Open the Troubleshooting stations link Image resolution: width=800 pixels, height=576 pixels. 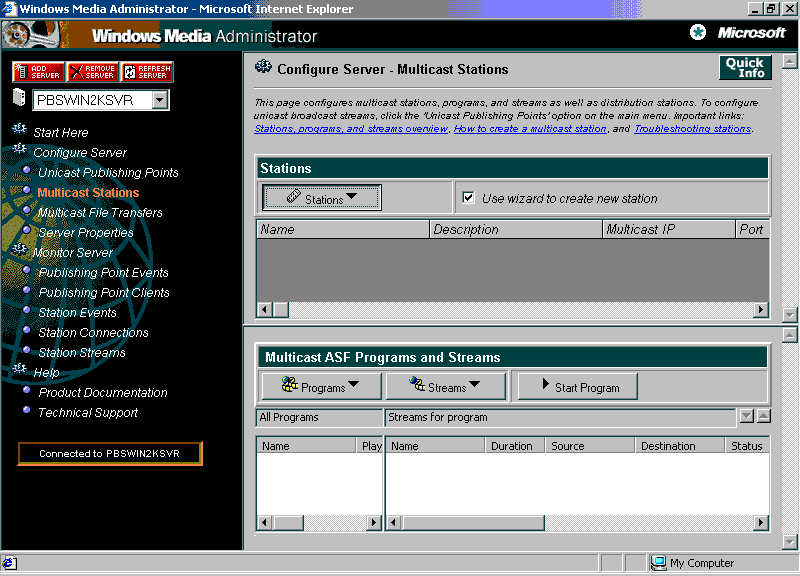[692, 129]
